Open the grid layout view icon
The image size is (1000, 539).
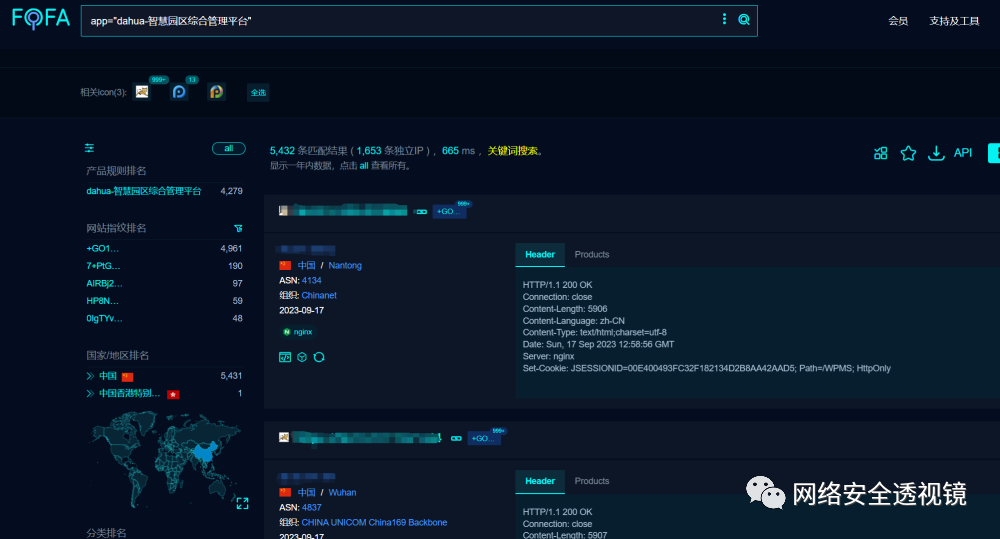click(x=881, y=153)
